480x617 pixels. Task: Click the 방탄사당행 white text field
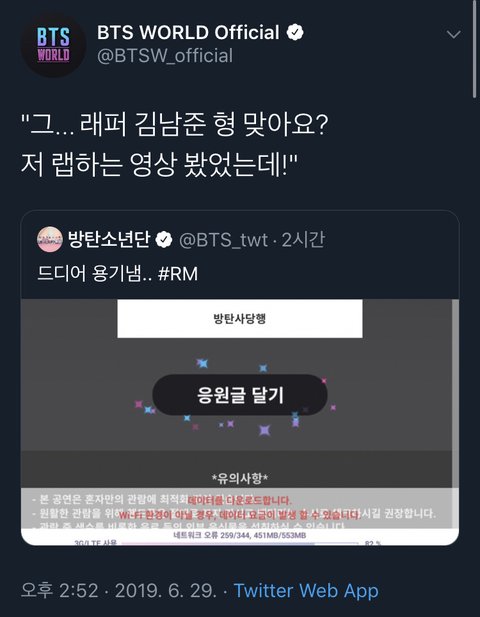coord(240,318)
